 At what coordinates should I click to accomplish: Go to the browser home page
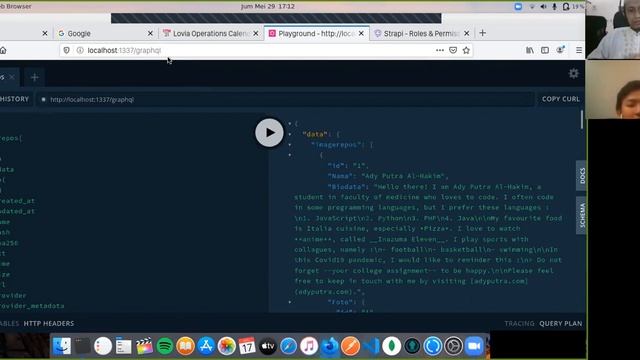point(3,50)
